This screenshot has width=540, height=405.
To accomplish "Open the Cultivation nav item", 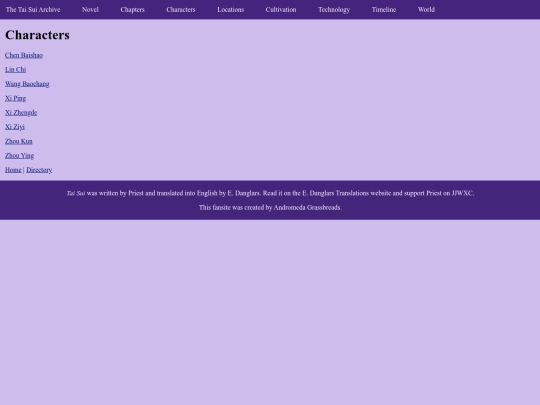I will (x=281, y=10).
